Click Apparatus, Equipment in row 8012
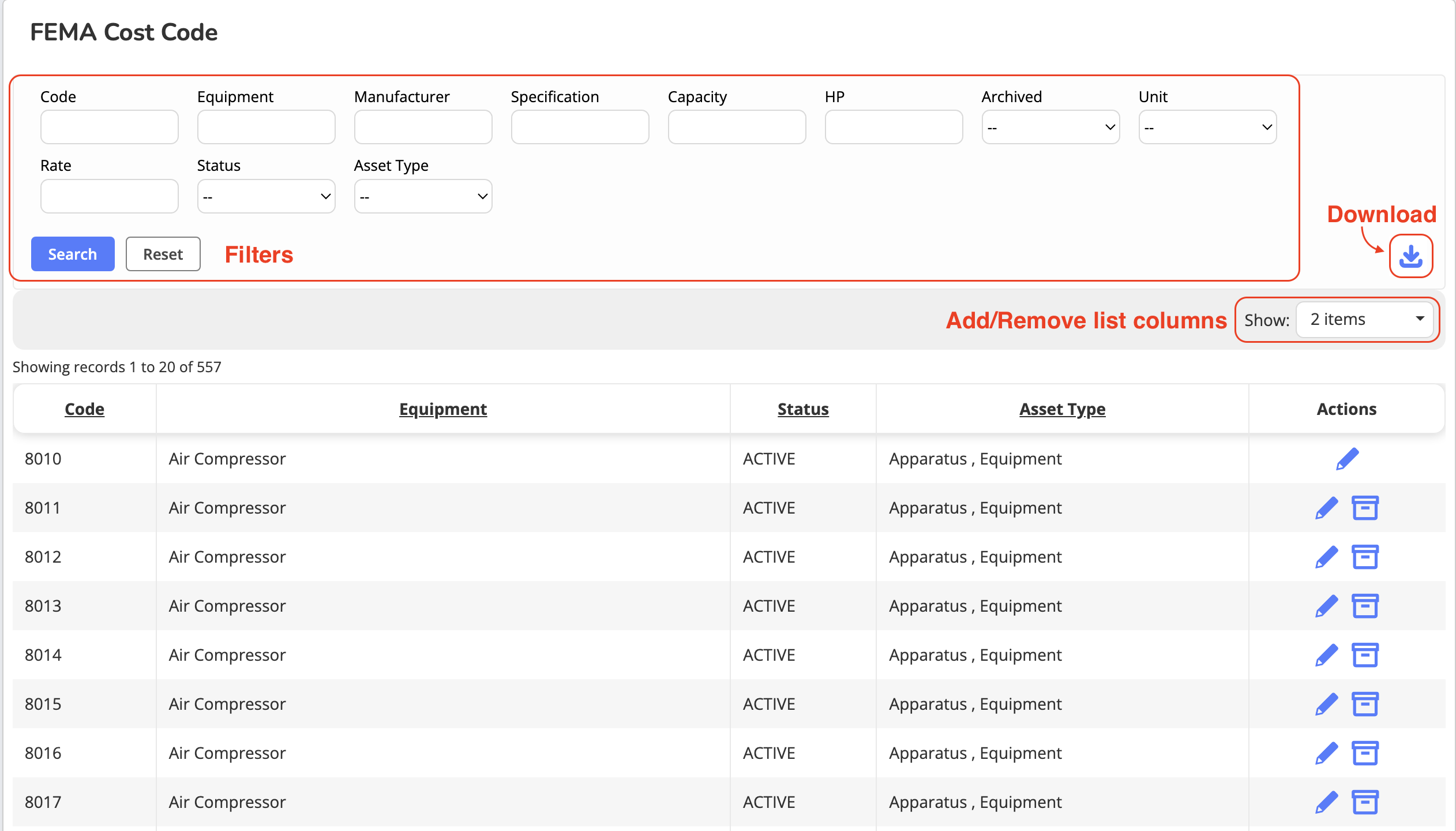The width and height of the screenshot is (1456, 831). [975, 557]
